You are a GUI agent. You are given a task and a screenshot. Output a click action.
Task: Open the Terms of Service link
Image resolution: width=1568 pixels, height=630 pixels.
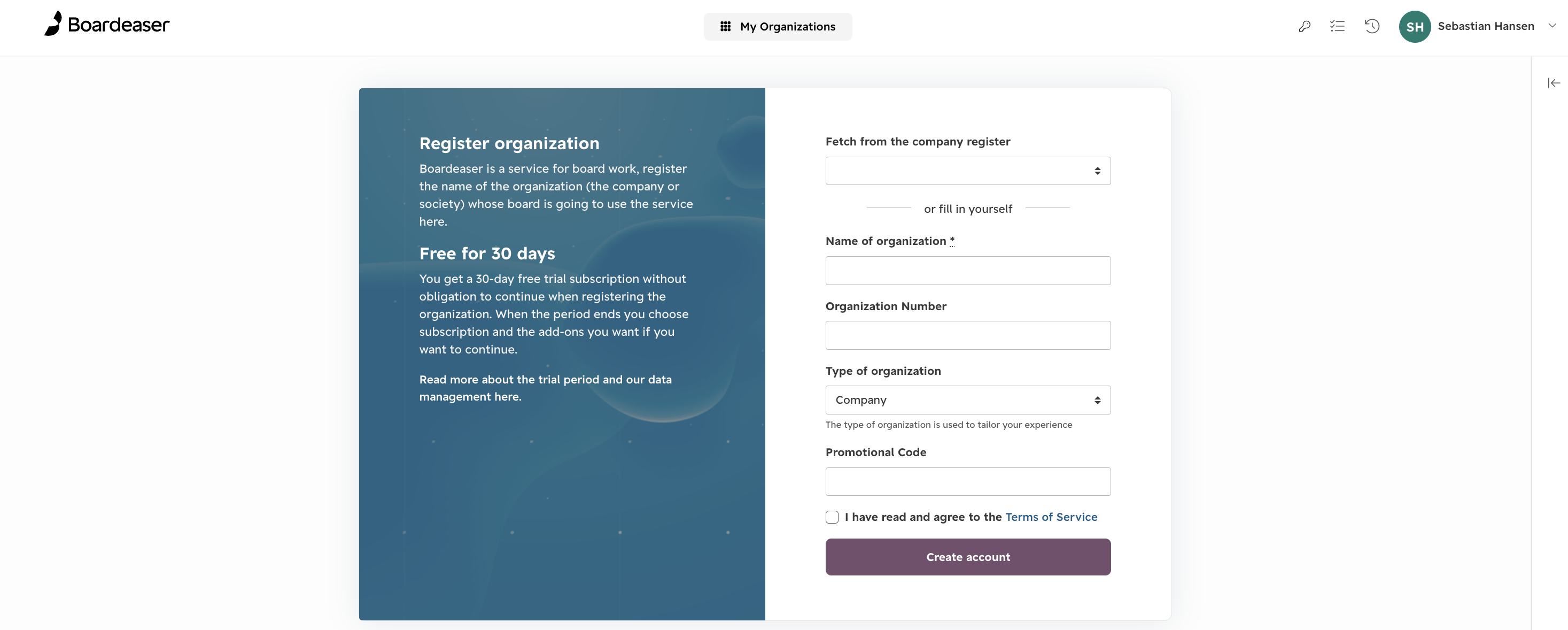1051,517
